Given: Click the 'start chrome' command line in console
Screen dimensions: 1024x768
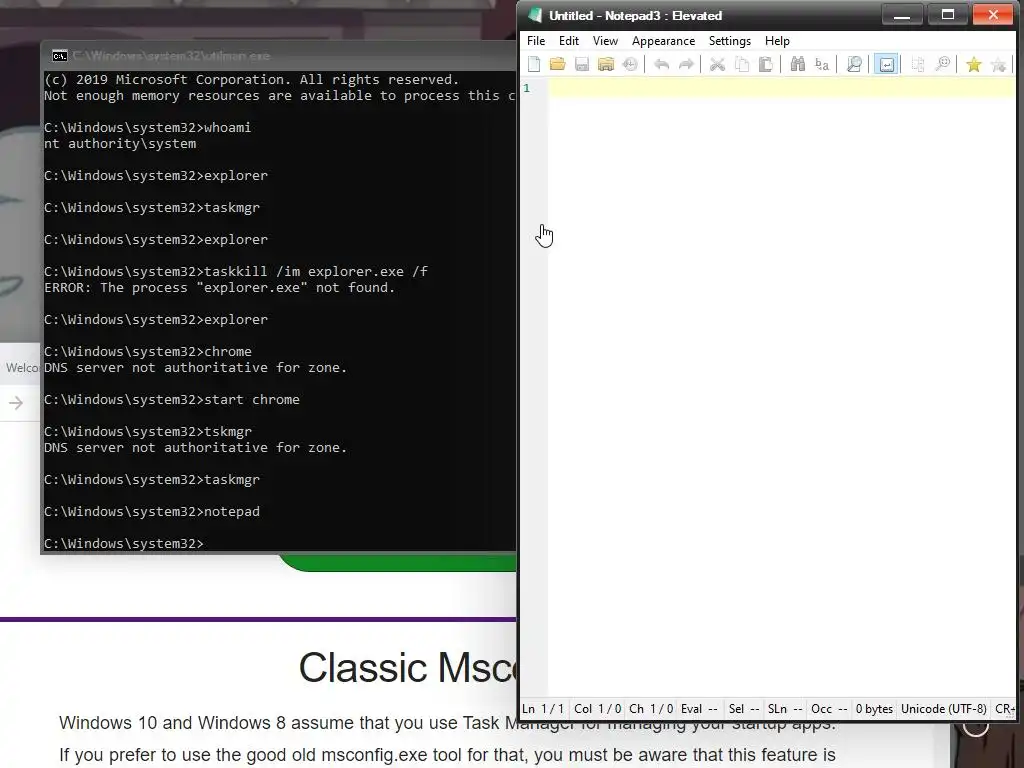Looking at the screenshot, I should (172, 400).
